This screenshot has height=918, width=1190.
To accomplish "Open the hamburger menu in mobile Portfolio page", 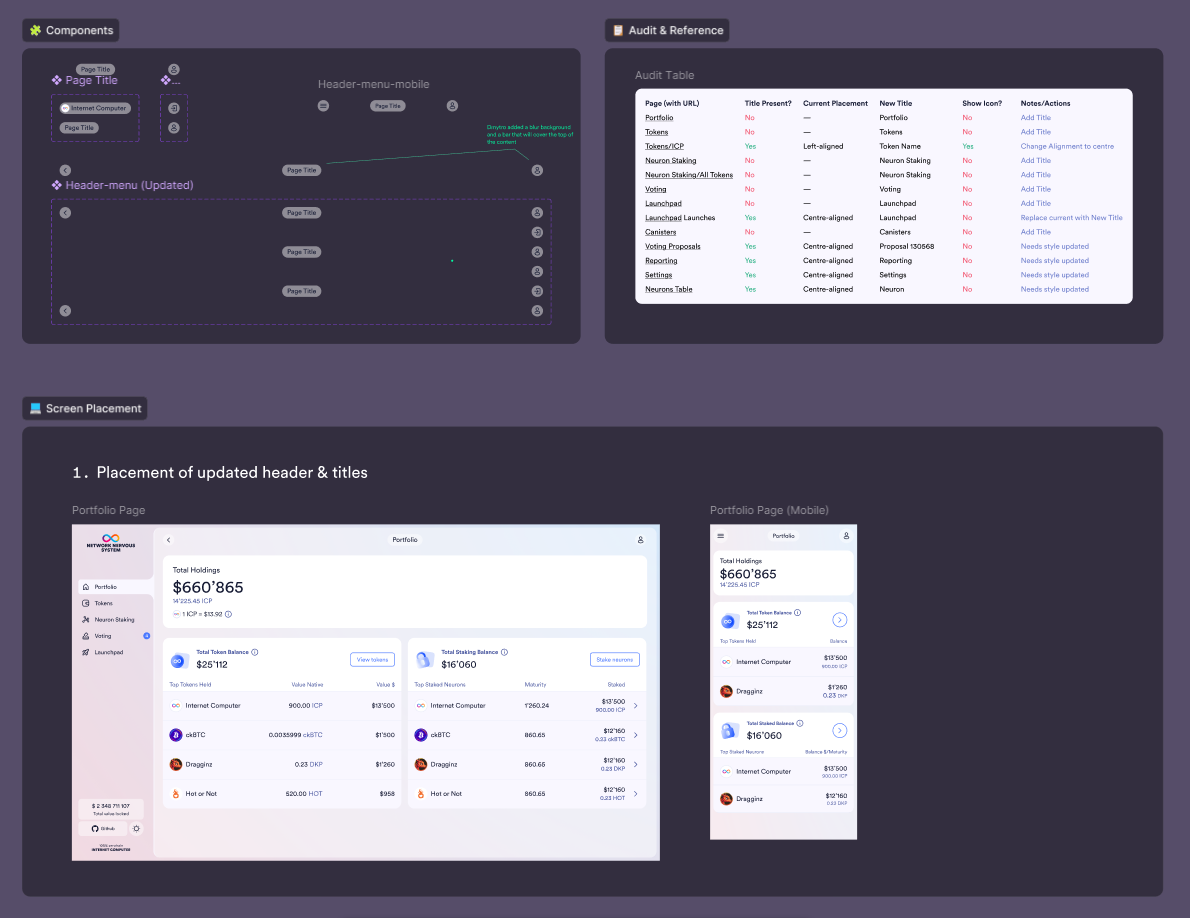I will pyautogui.click(x=721, y=536).
